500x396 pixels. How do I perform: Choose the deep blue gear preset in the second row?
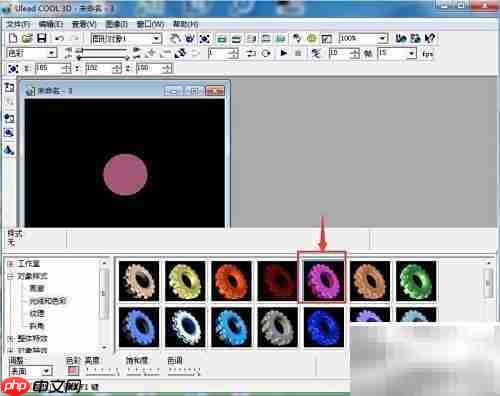(x=323, y=327)
